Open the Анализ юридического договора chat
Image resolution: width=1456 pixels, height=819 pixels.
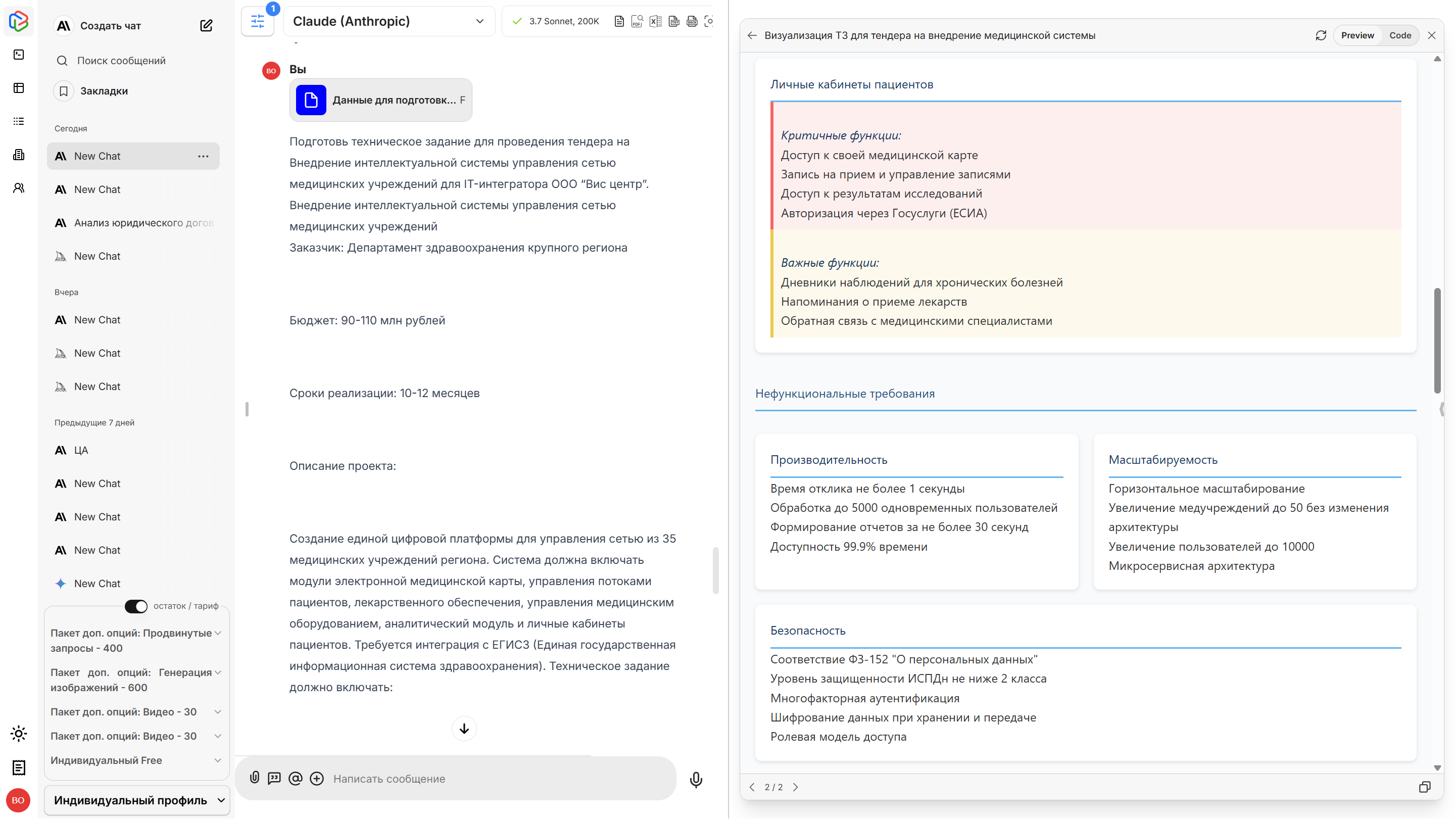click(133, 223)
